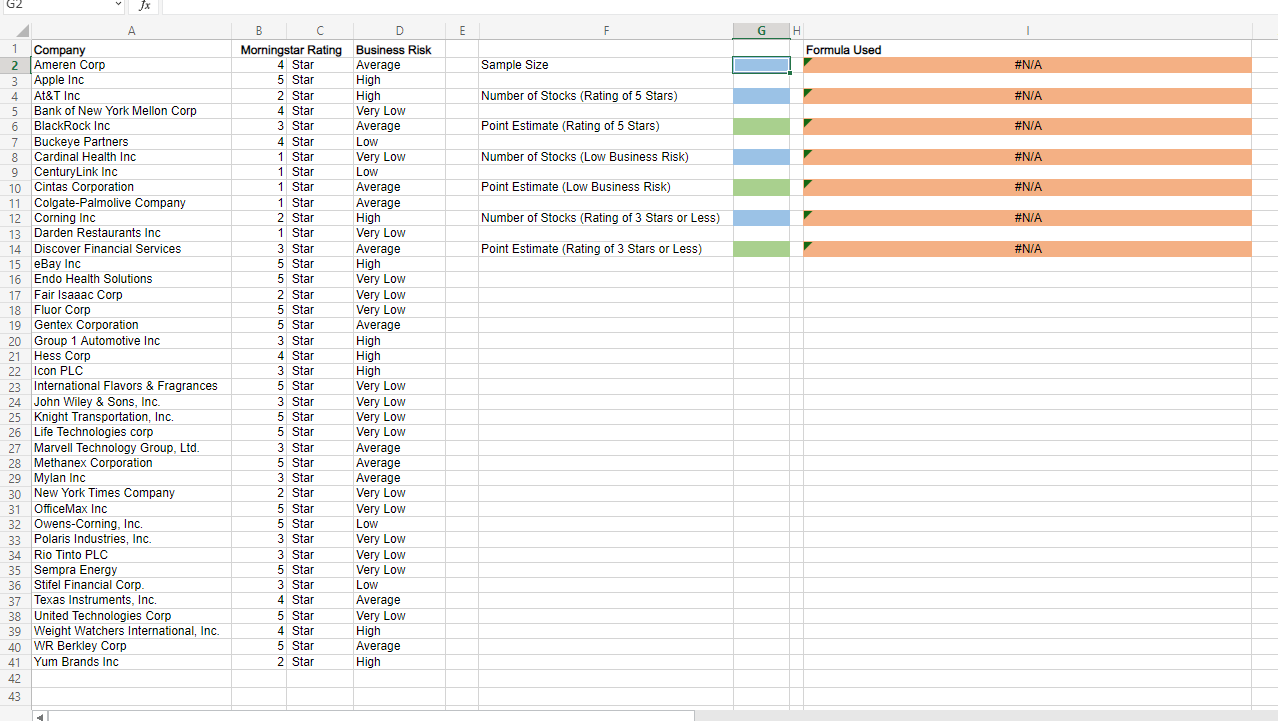
Task: Select the blue Sample Size input cell
Action: coord(760,64)
